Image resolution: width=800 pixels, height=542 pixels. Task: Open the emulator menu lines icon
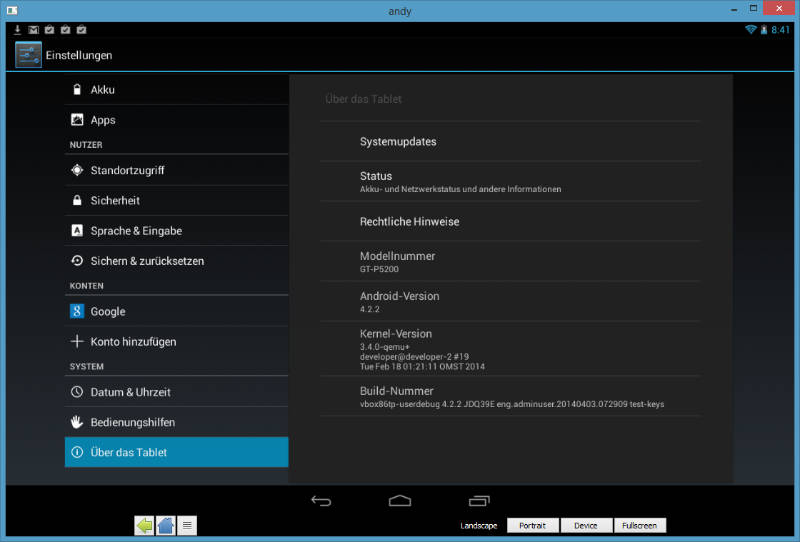187,525
